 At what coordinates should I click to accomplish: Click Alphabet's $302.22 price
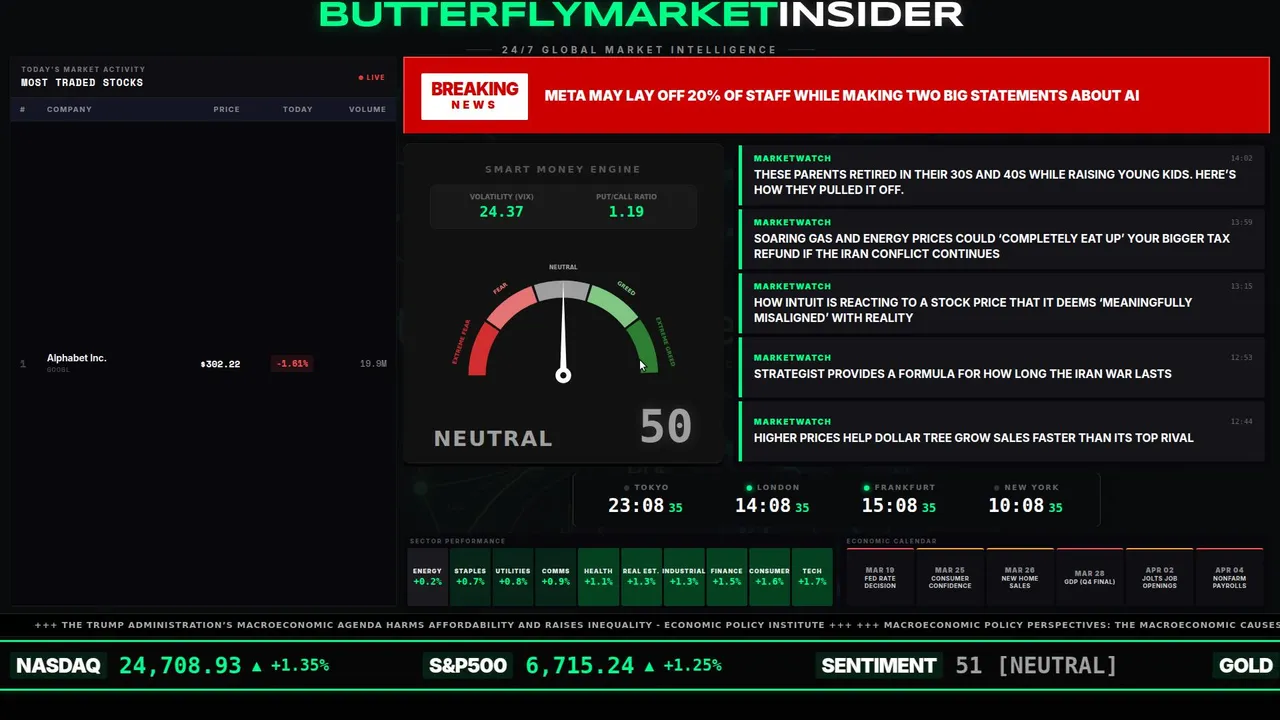[220, 364]
